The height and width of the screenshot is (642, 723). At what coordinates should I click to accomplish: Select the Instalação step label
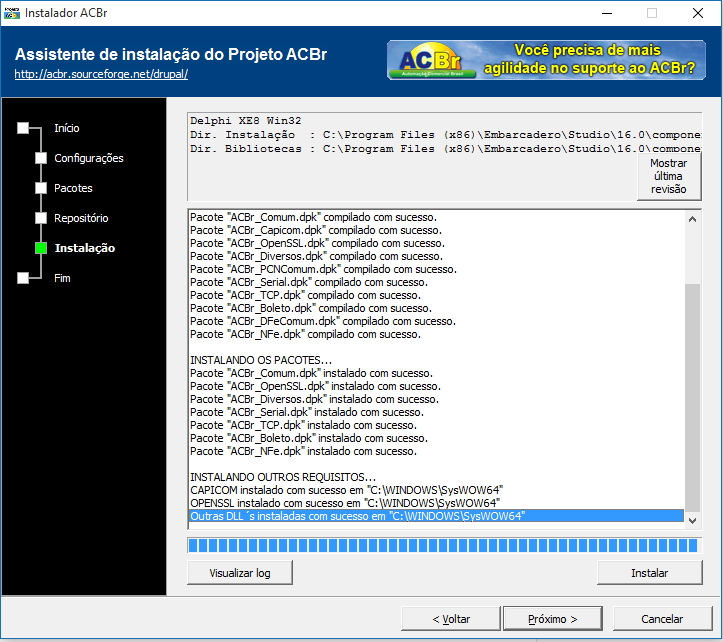85,248
